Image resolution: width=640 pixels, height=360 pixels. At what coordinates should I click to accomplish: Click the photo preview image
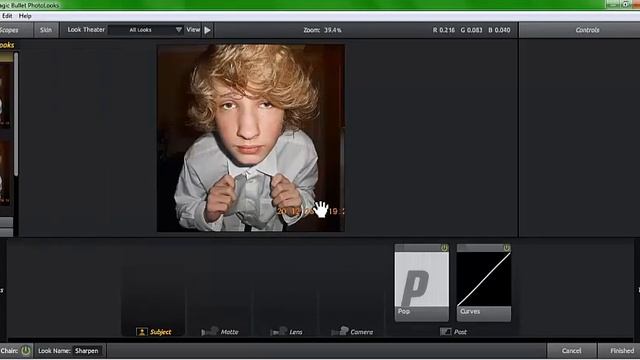tap(251, 138)
